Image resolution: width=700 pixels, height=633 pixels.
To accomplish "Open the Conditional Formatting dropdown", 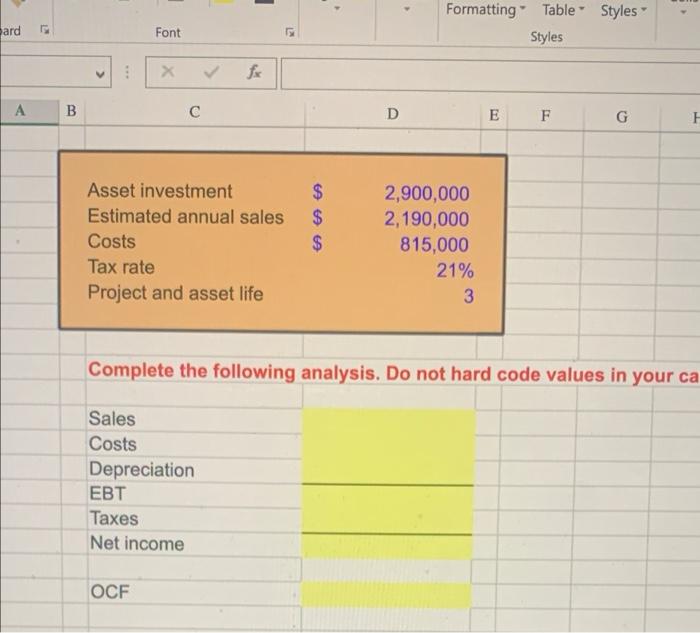I will 486,9.
